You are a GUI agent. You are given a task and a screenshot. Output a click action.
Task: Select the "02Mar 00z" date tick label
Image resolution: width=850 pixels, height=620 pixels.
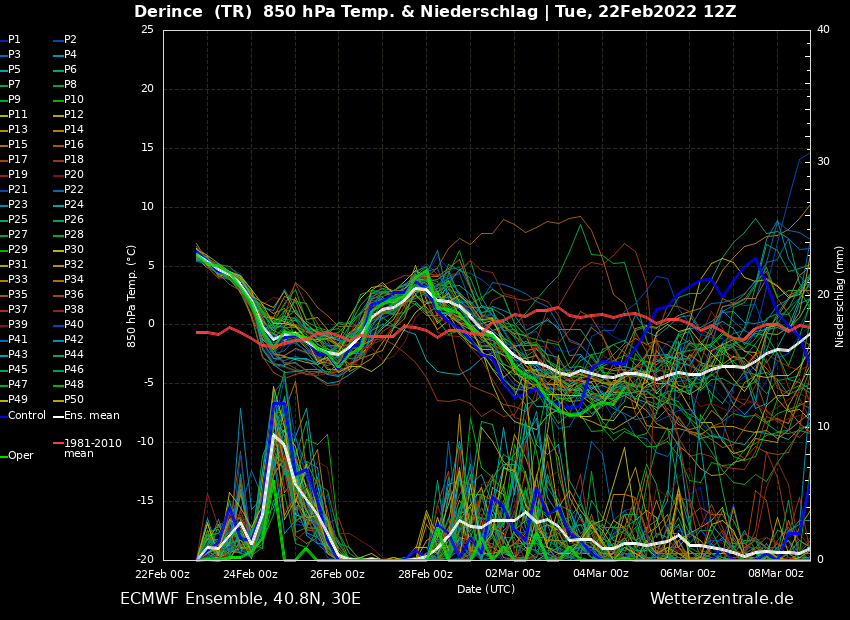pyautogui.click(x=513, y=574)
